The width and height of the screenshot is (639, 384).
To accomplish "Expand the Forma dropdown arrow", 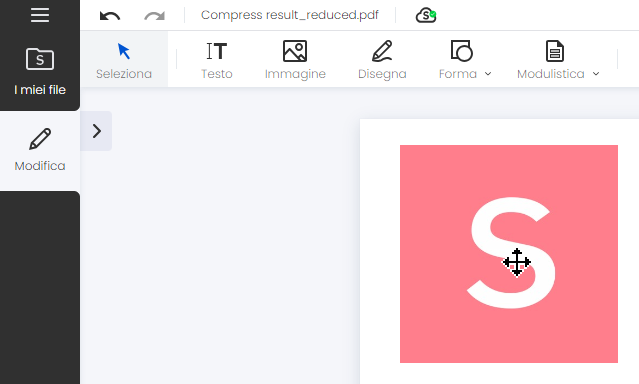I will 488,74.
